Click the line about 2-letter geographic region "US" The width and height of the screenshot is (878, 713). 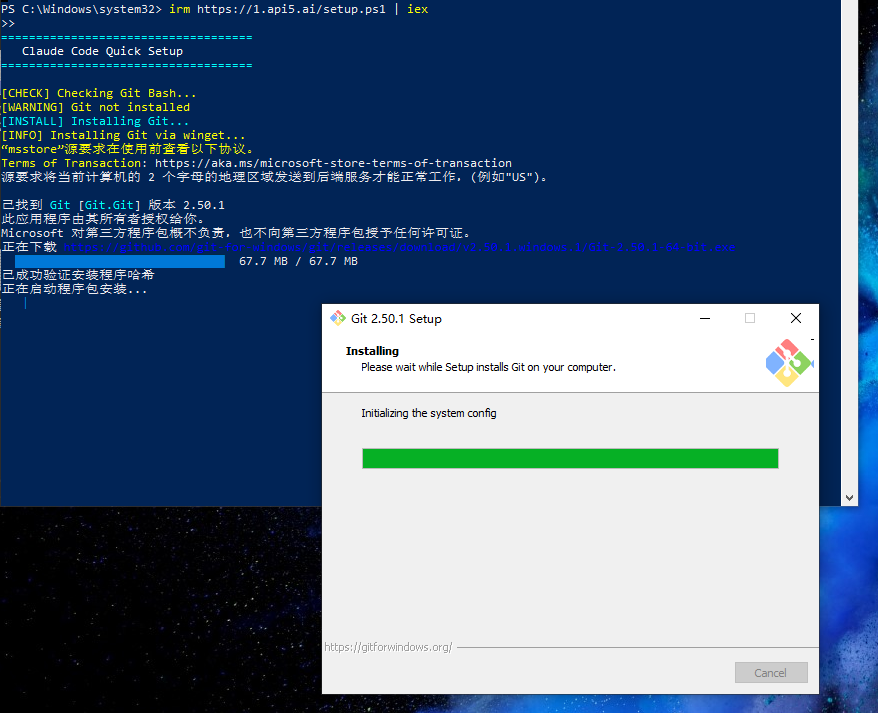click(275, 177)
